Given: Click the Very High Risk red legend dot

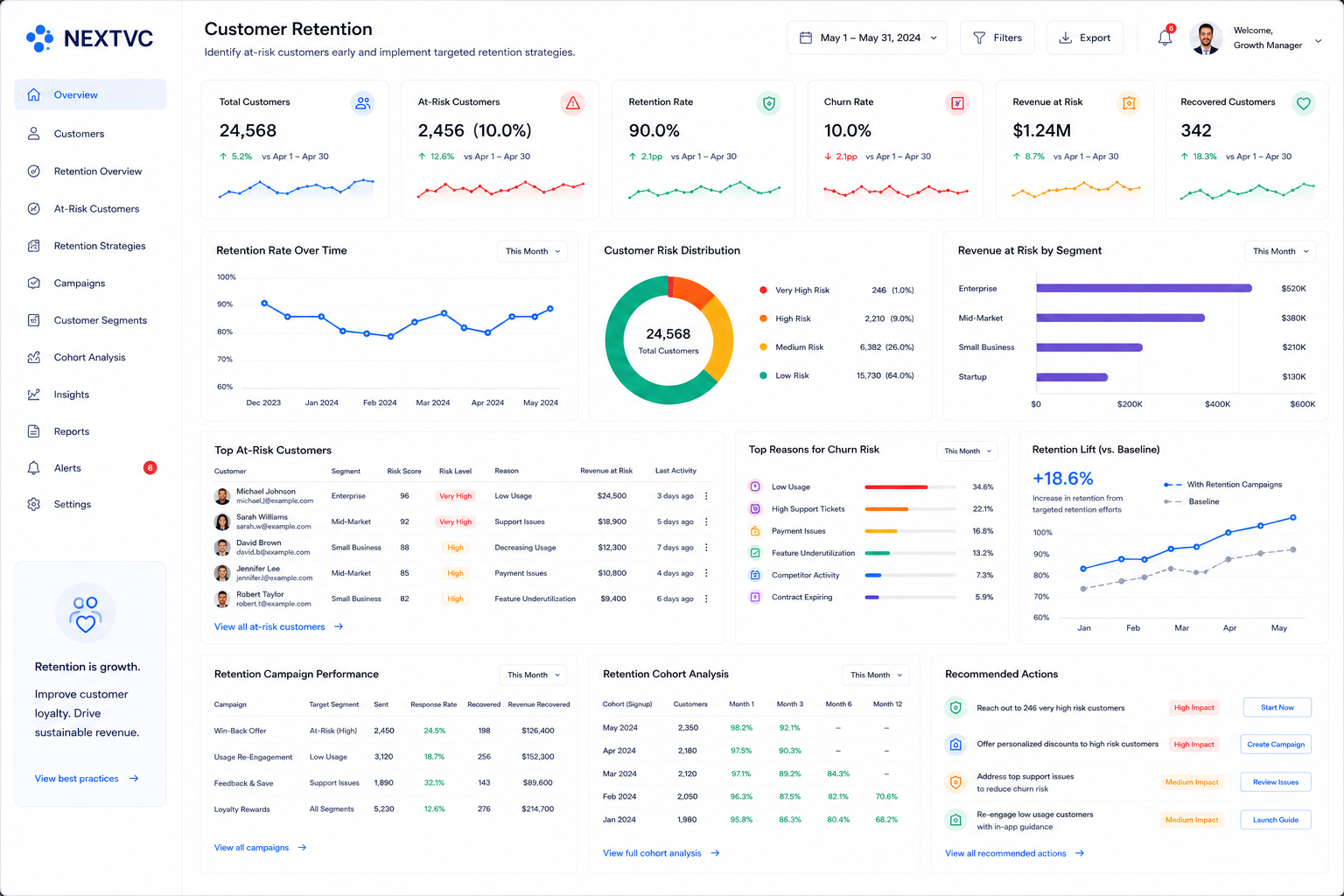Looking at the screenshot, I should [x=763, y=290].
